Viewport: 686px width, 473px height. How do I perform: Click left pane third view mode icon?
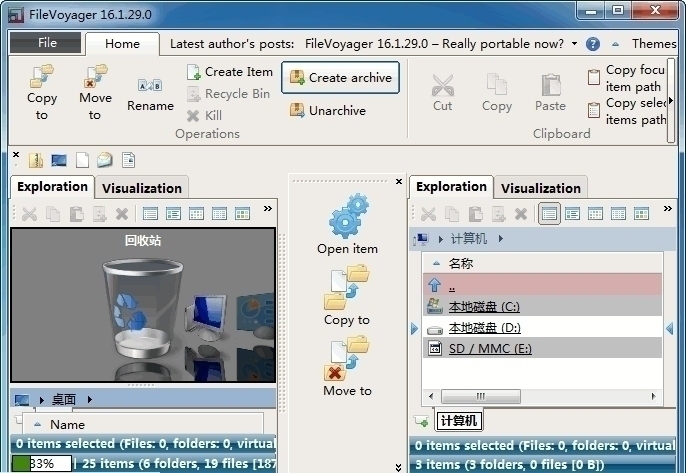(196, 214)
